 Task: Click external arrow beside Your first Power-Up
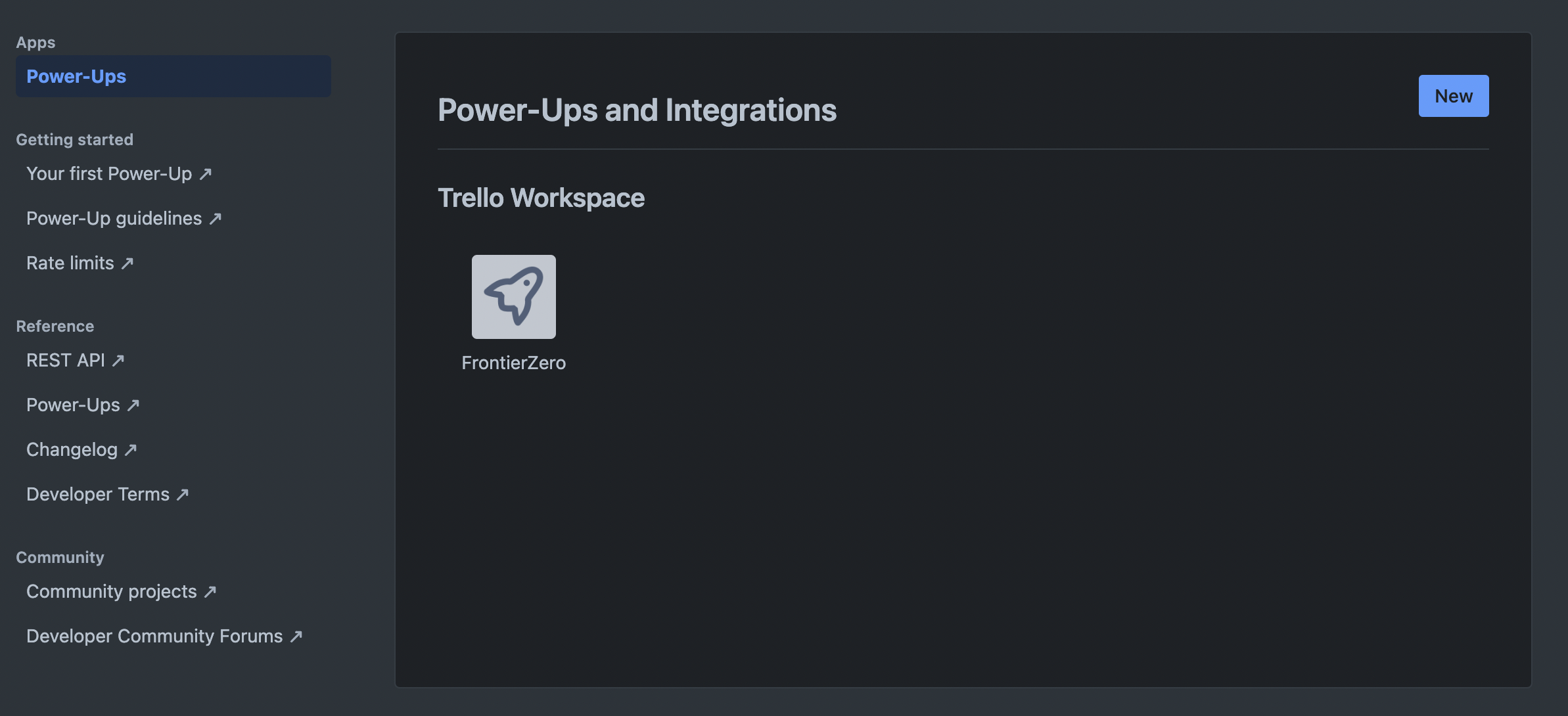pyautogui.click(x=206, y=173)
